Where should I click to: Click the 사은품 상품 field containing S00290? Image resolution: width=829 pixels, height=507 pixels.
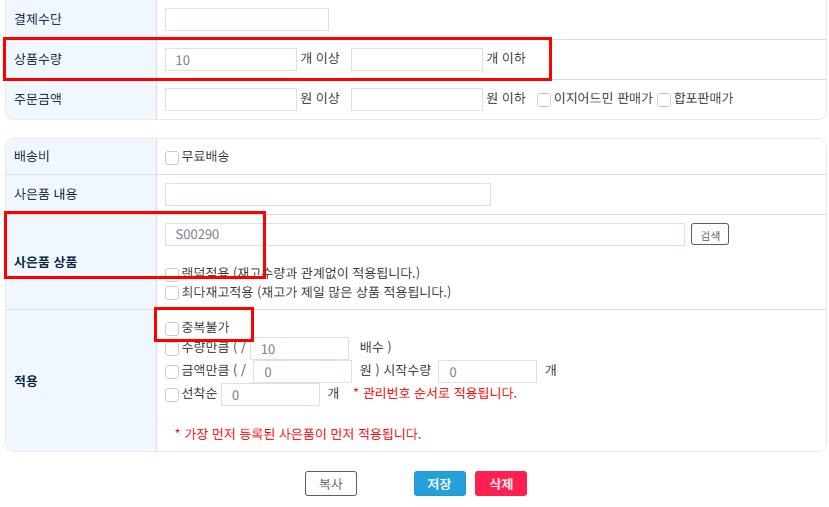[x=425, y=234]
